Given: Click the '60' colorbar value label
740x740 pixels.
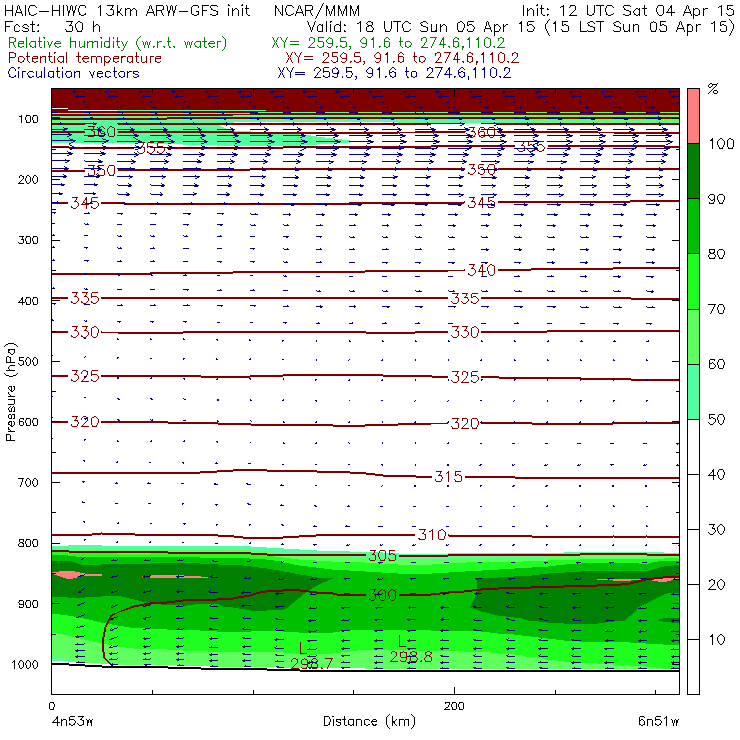Looking at the screenshot, I should coord(716,364).
